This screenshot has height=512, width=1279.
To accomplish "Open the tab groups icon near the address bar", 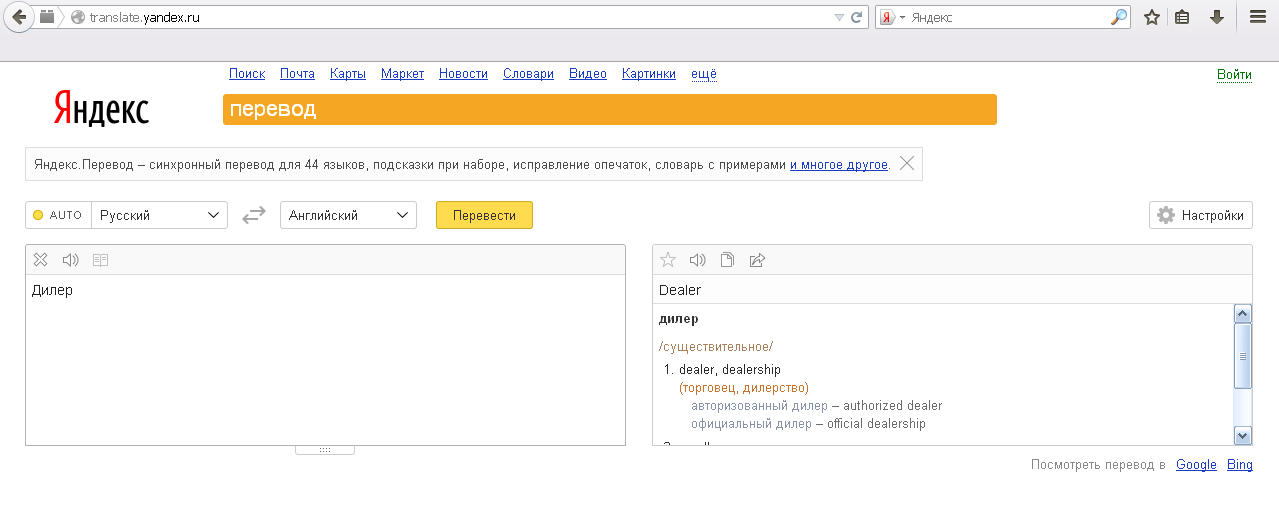I will [x=47, y=17].
